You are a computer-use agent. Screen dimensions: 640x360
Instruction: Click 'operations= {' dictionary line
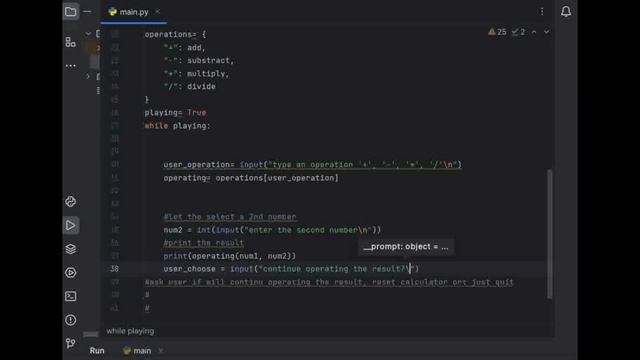(175, 35)
